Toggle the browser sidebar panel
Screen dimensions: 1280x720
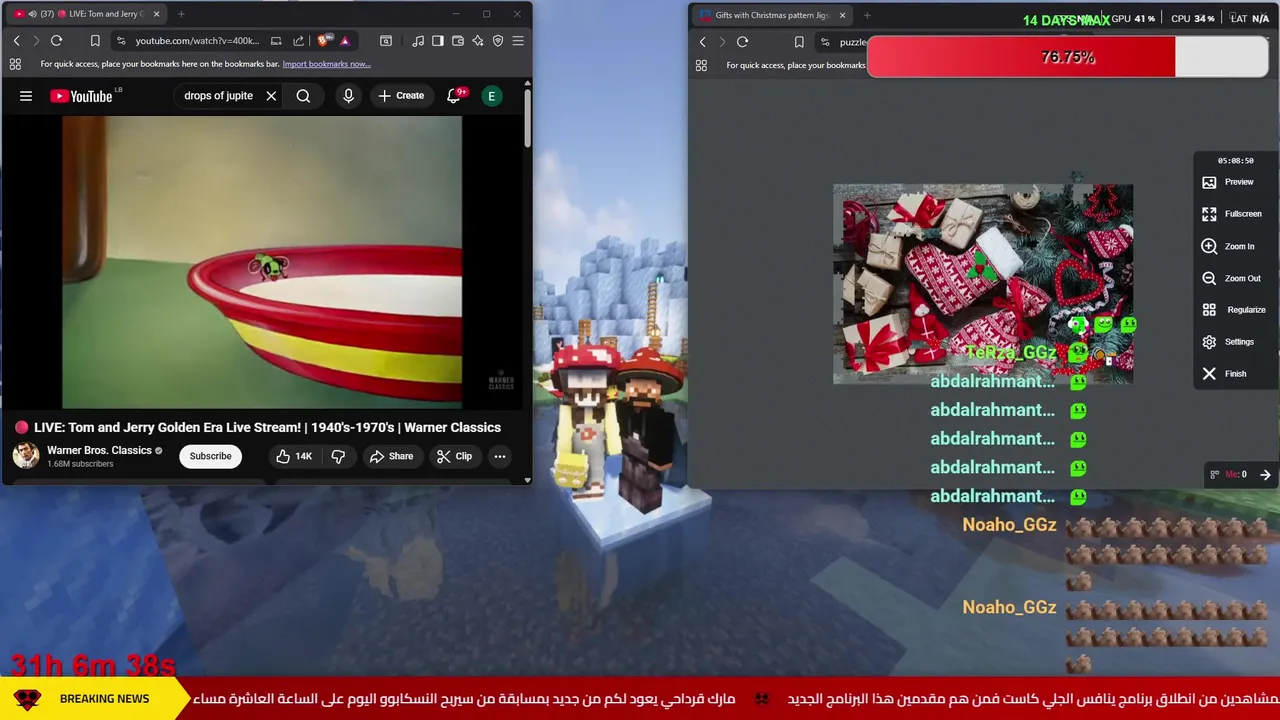click(x=437, y=41)
